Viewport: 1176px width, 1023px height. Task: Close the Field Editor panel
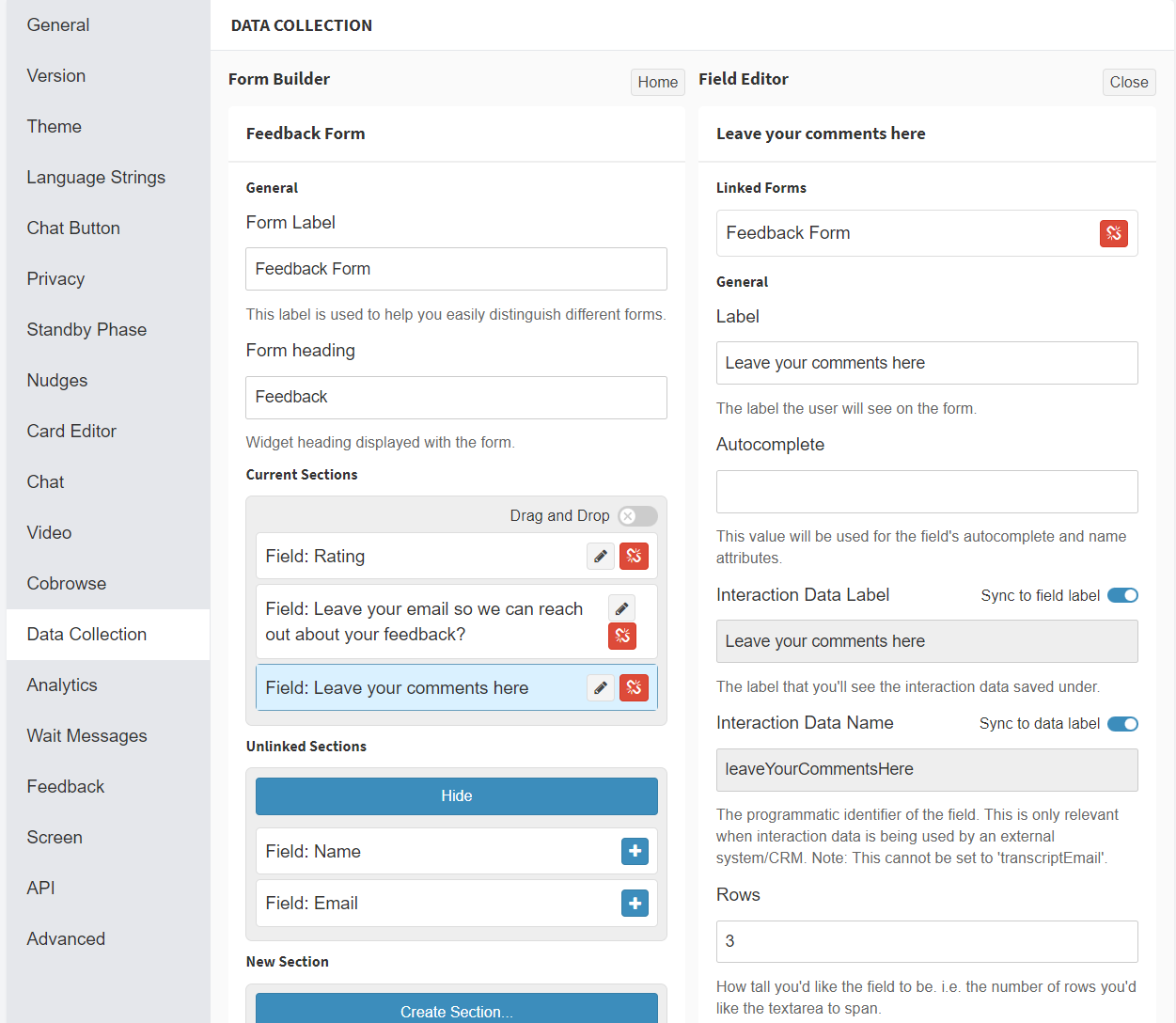pos(1128,82)
